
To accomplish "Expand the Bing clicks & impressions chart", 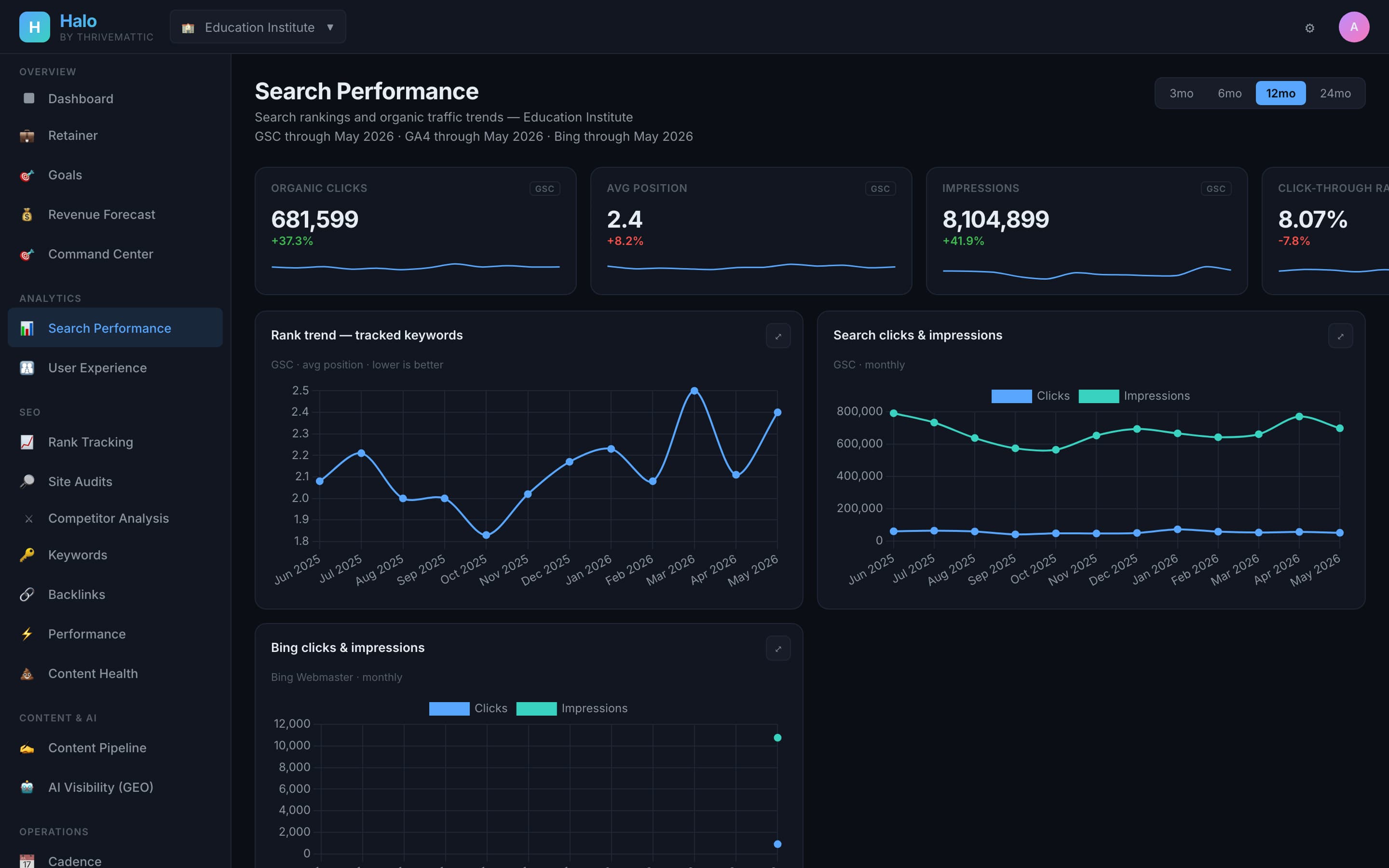I will coord(778,648).
